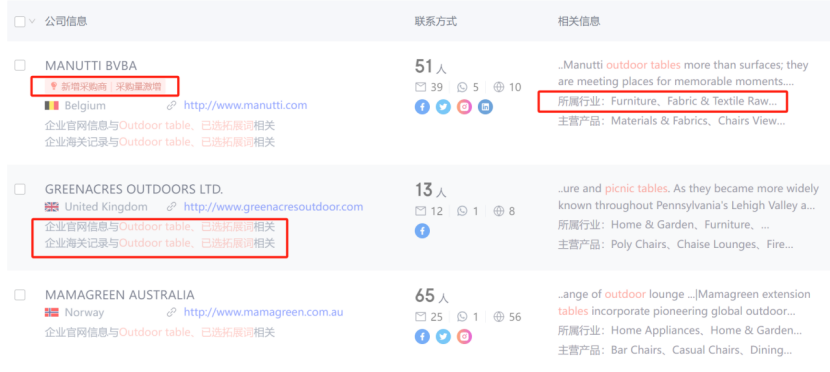Click Norway country label

84,312
